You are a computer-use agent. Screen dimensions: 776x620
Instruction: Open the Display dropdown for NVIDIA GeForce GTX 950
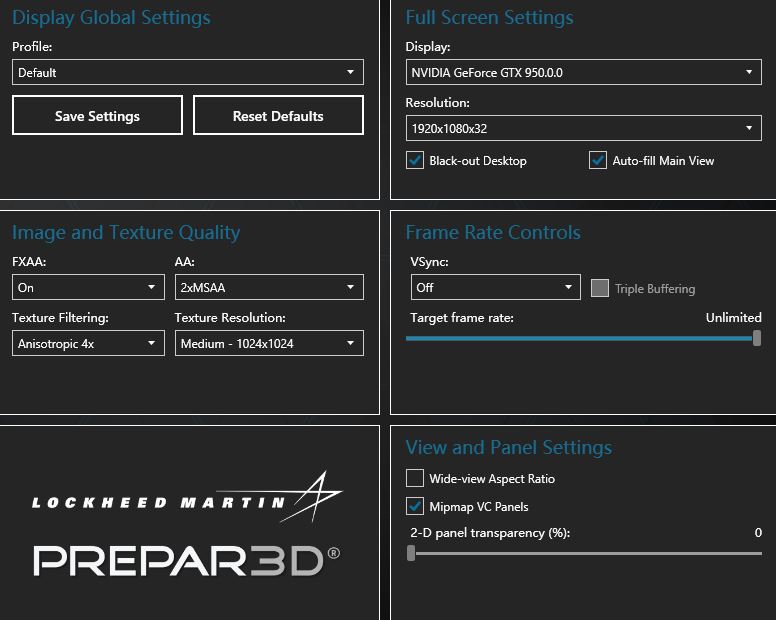coord(583,72)
